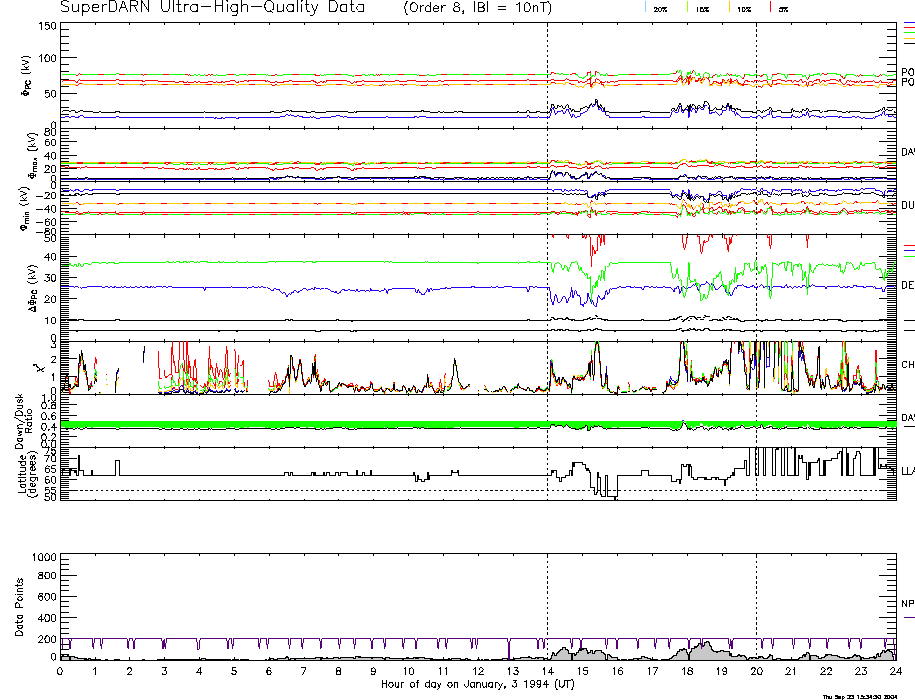Click the green band in Dawn/Dusk Ratio panel
This screenshot has width=915, height=700.
(x=300, y=425)
